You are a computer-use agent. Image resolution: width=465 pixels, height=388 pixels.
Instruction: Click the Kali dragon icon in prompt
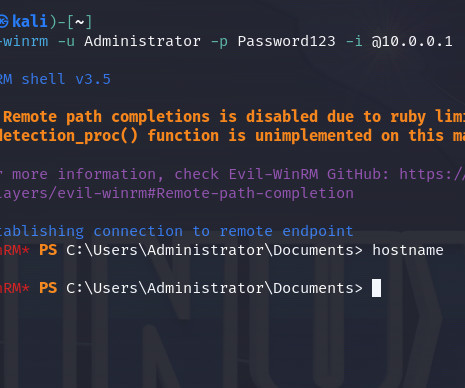pyautogui.click(x=3, y=22)
